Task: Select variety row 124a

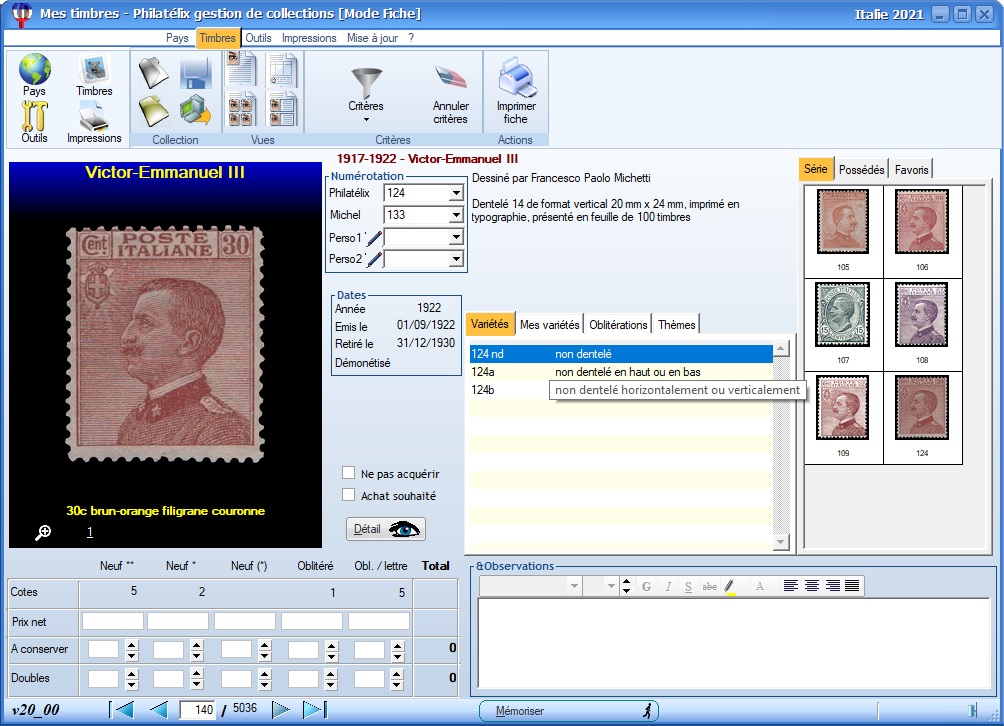Action: click(x=621, y=372)
